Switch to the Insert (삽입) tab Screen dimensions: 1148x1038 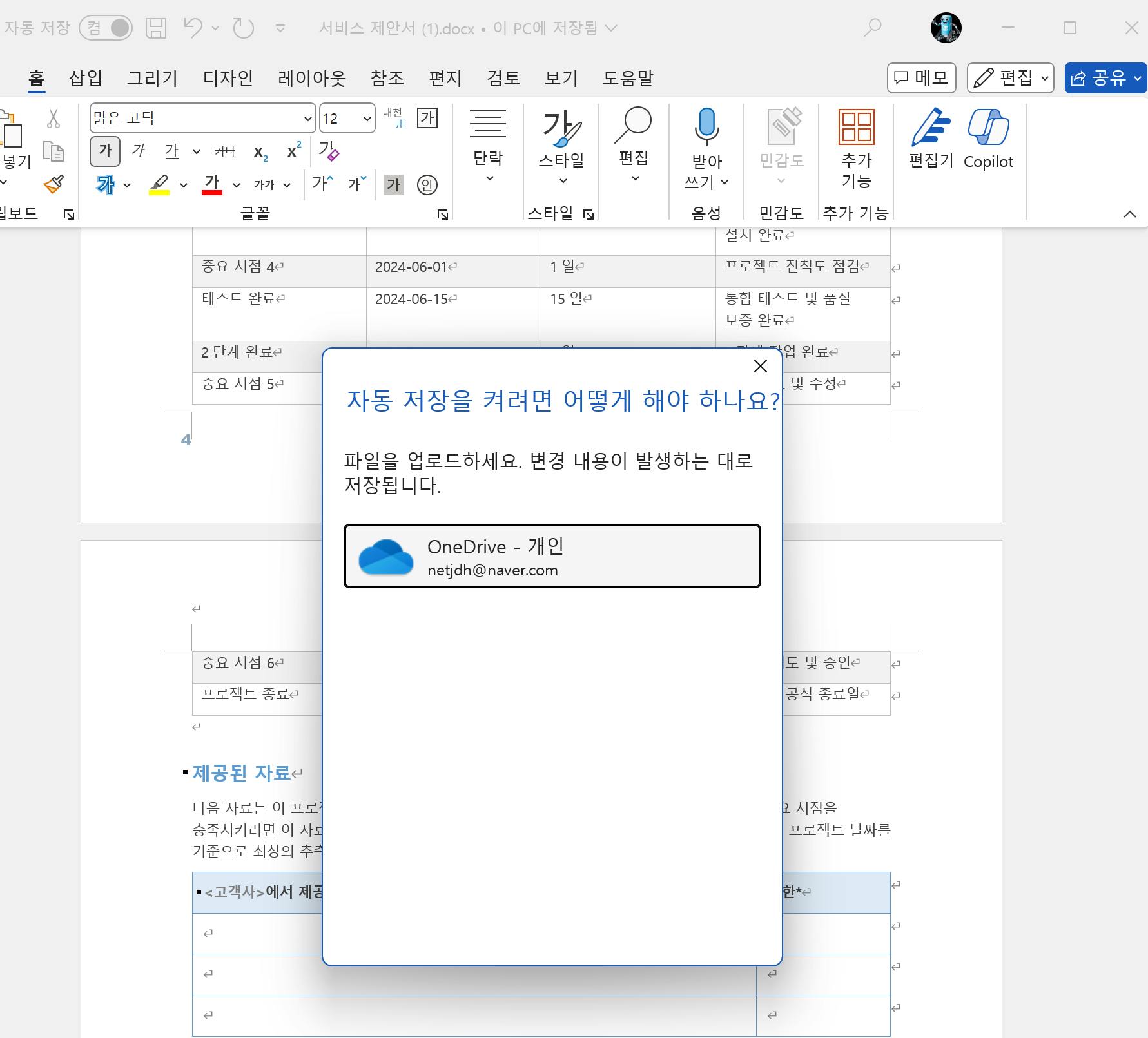pos(85,78)
